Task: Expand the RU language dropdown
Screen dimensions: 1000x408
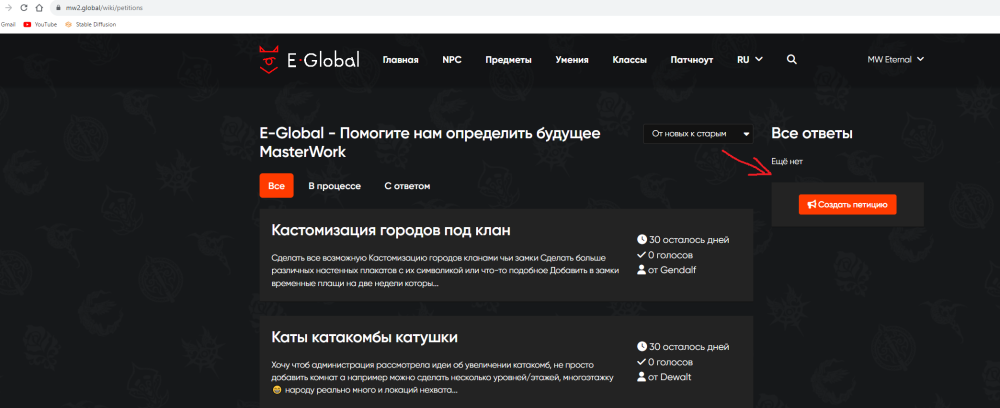Action: coord(749,60)
